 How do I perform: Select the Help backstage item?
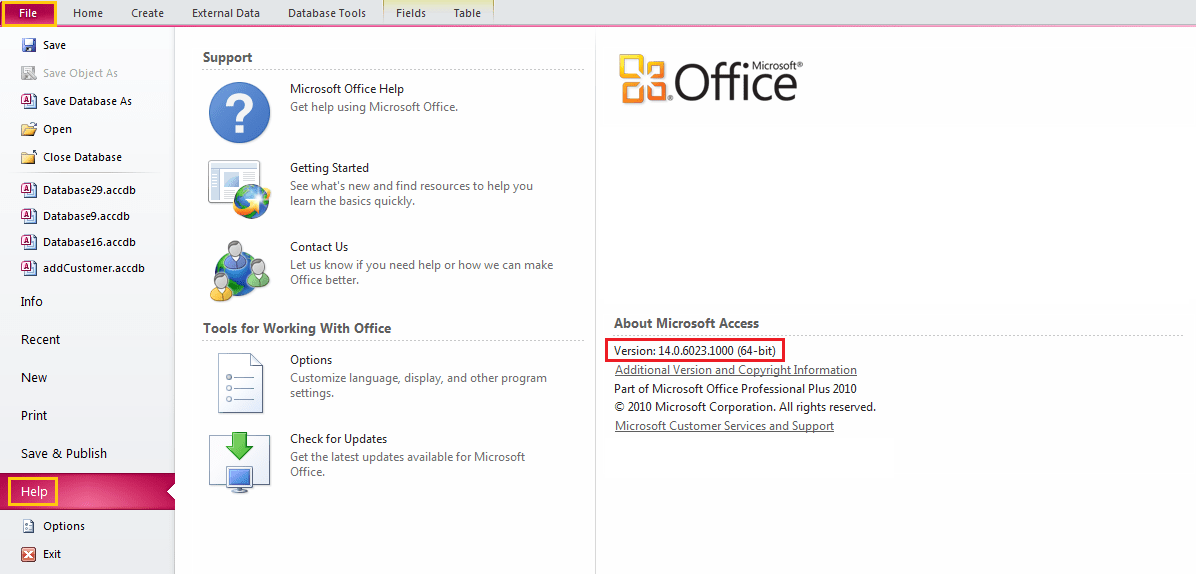click(x=87, y=492)
